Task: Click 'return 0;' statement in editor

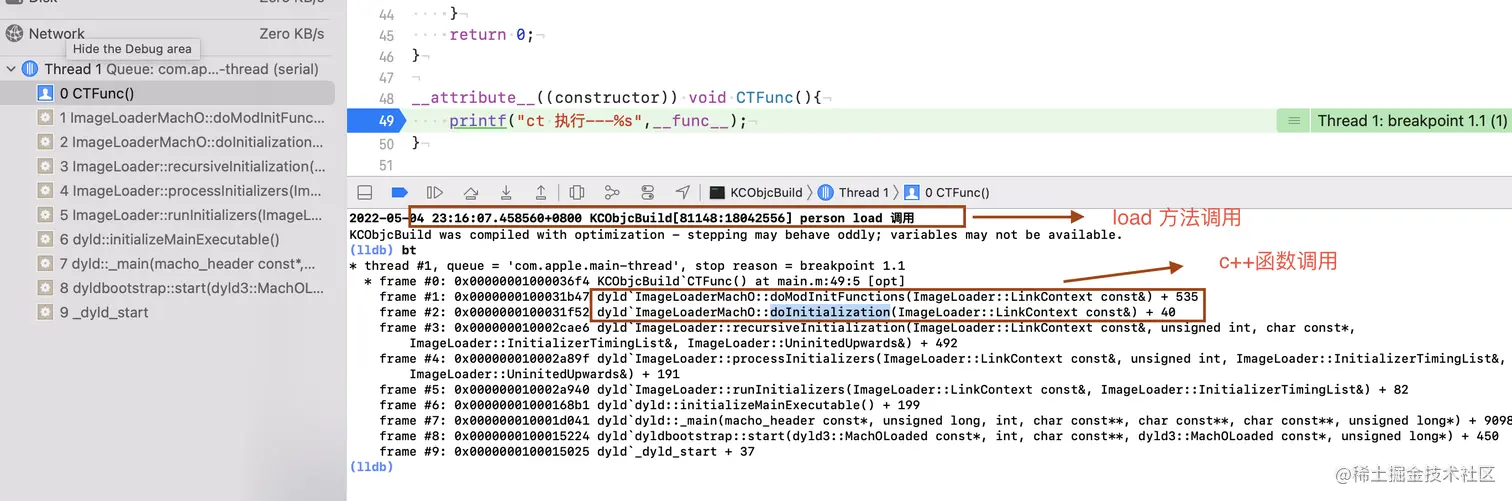Action: [x=492, y=34]
